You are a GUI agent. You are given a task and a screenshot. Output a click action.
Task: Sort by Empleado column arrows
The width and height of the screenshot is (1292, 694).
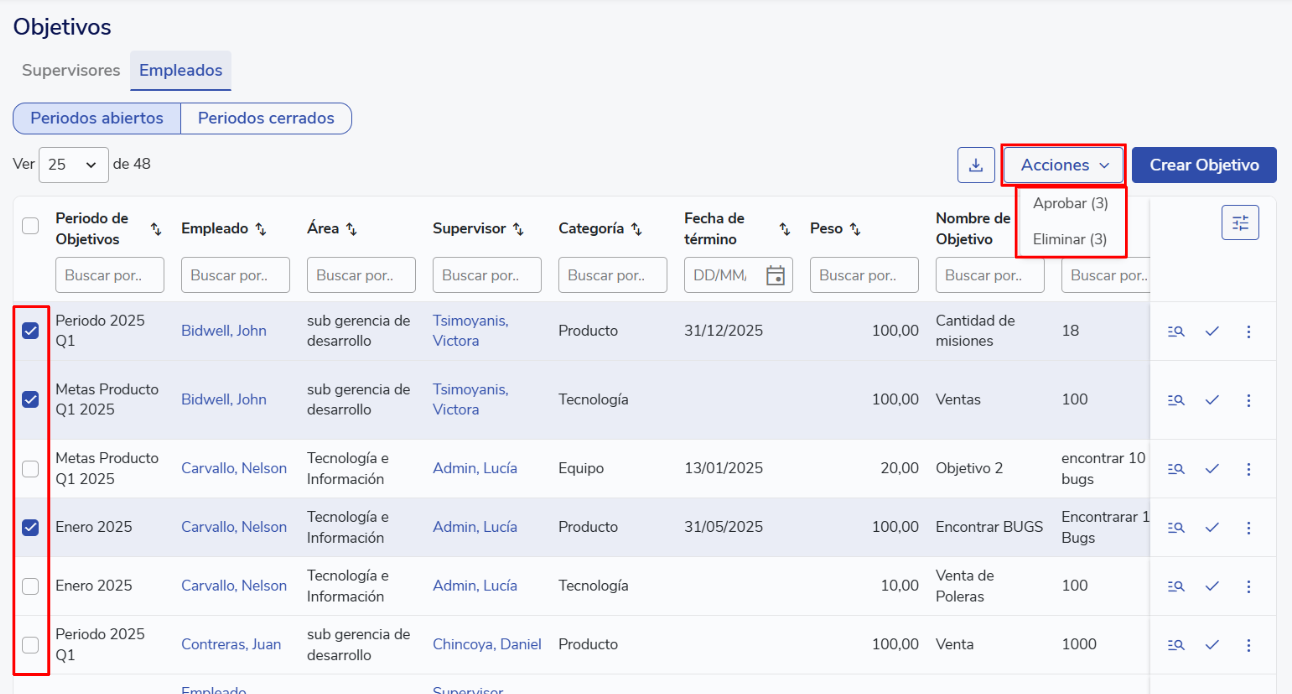click(261, 229)
